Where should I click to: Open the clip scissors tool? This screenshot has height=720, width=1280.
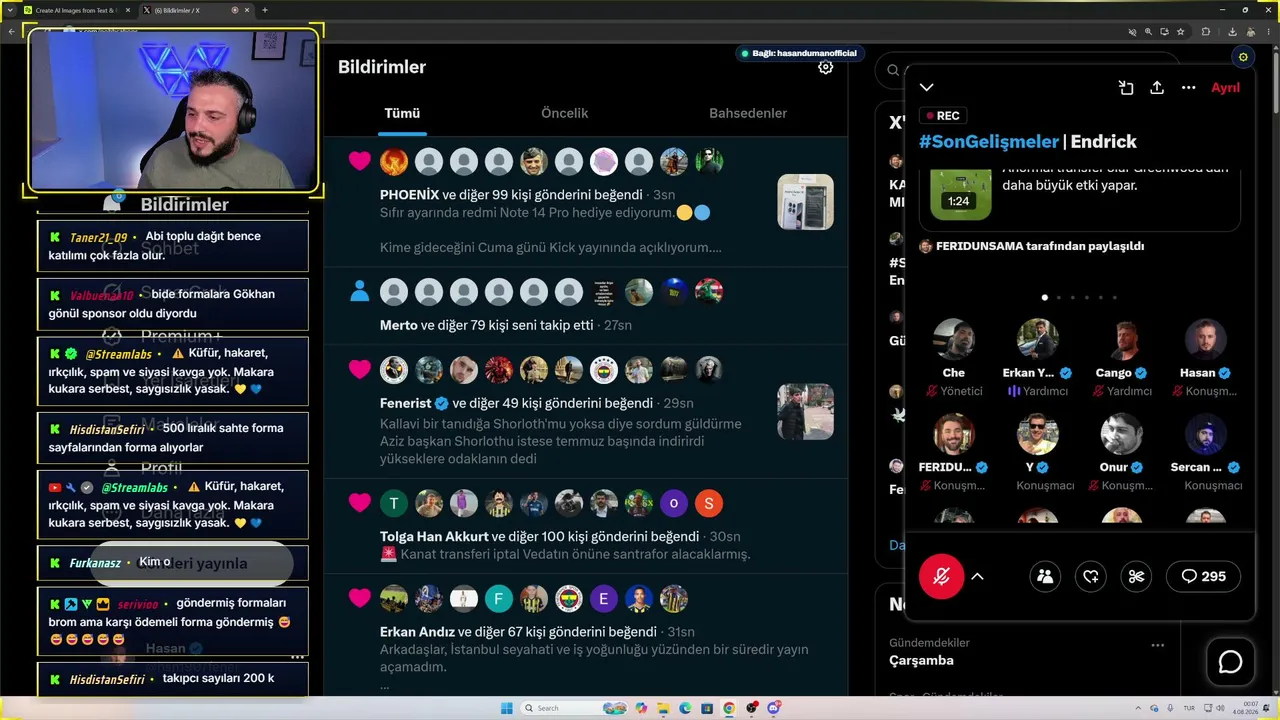(1136, 576)
